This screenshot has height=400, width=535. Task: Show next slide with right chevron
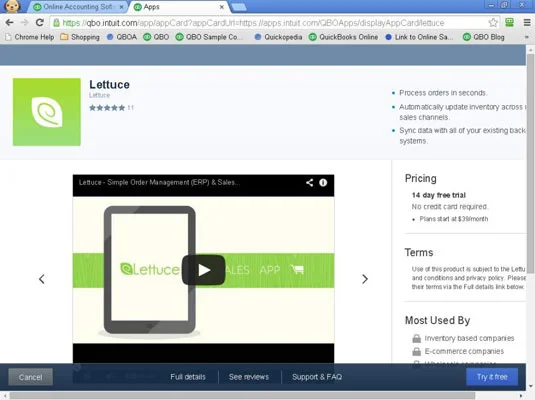[365, 279]
